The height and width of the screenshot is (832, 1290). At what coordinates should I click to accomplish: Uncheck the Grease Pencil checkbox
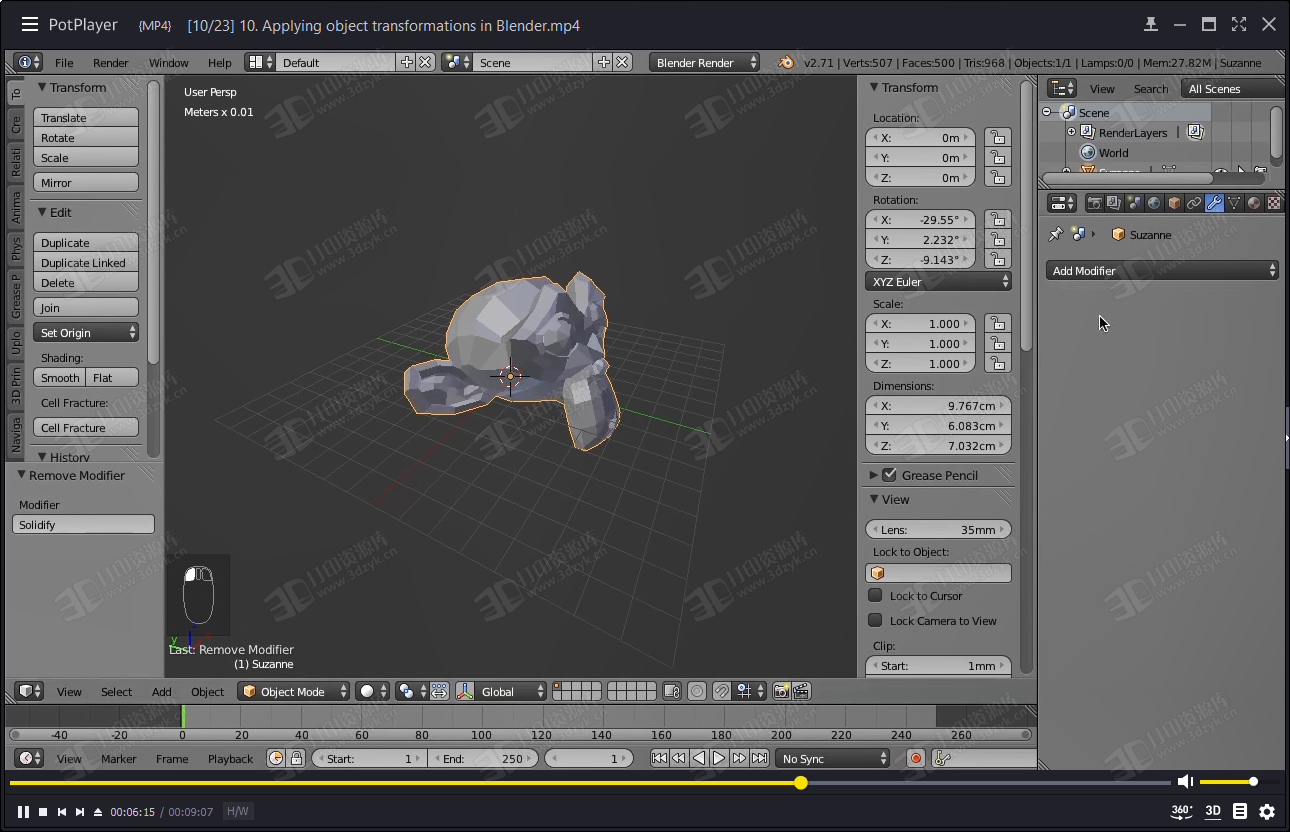click(889, 475)
